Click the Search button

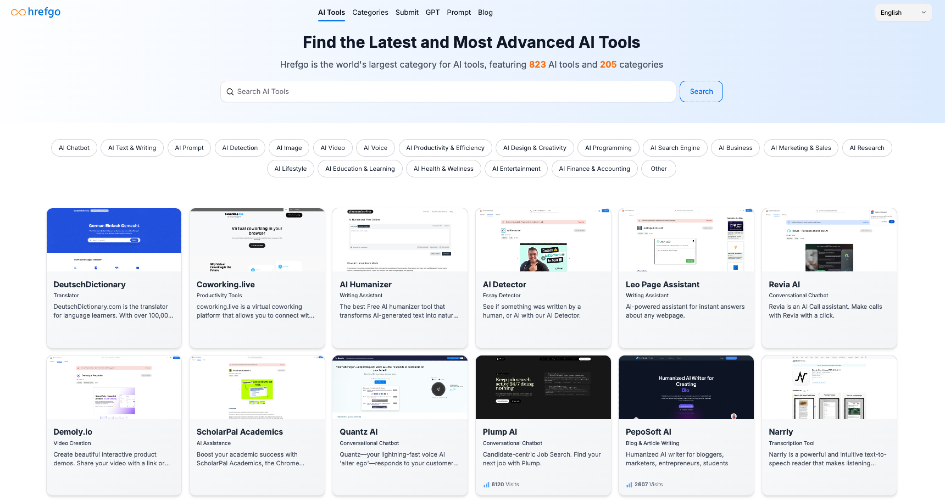tap(701, 92)
